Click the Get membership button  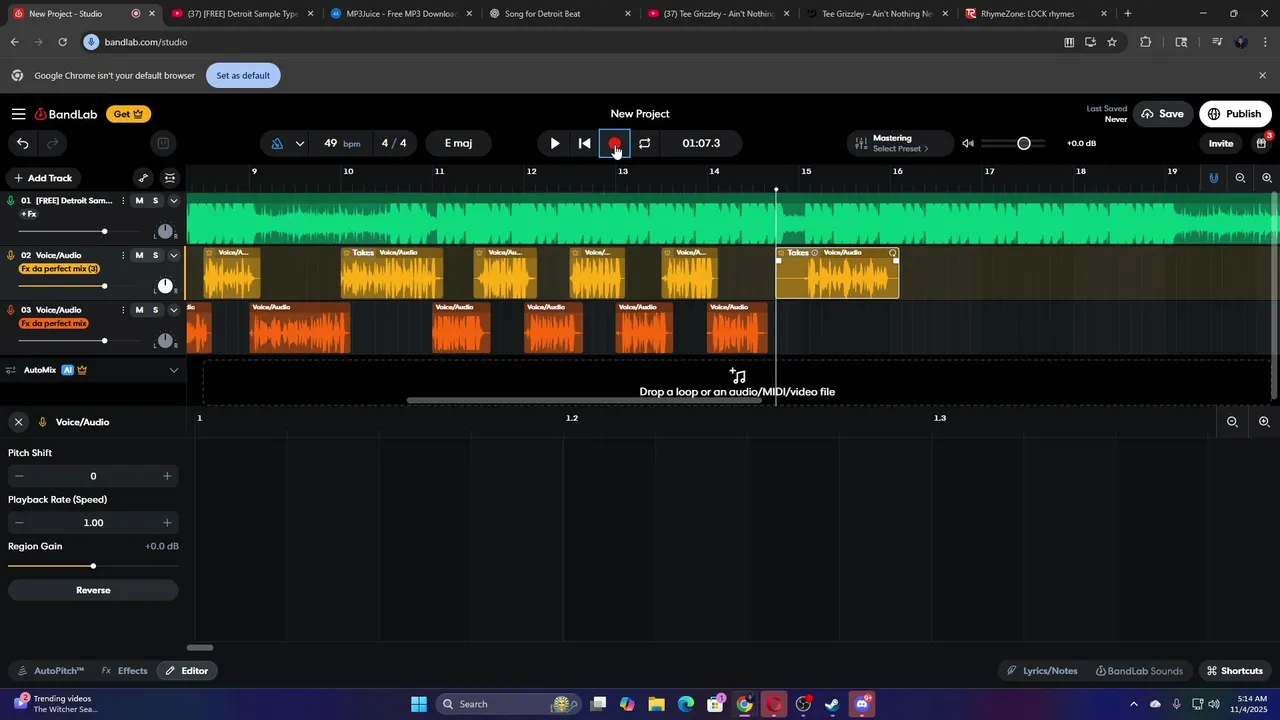coord(129,114)
